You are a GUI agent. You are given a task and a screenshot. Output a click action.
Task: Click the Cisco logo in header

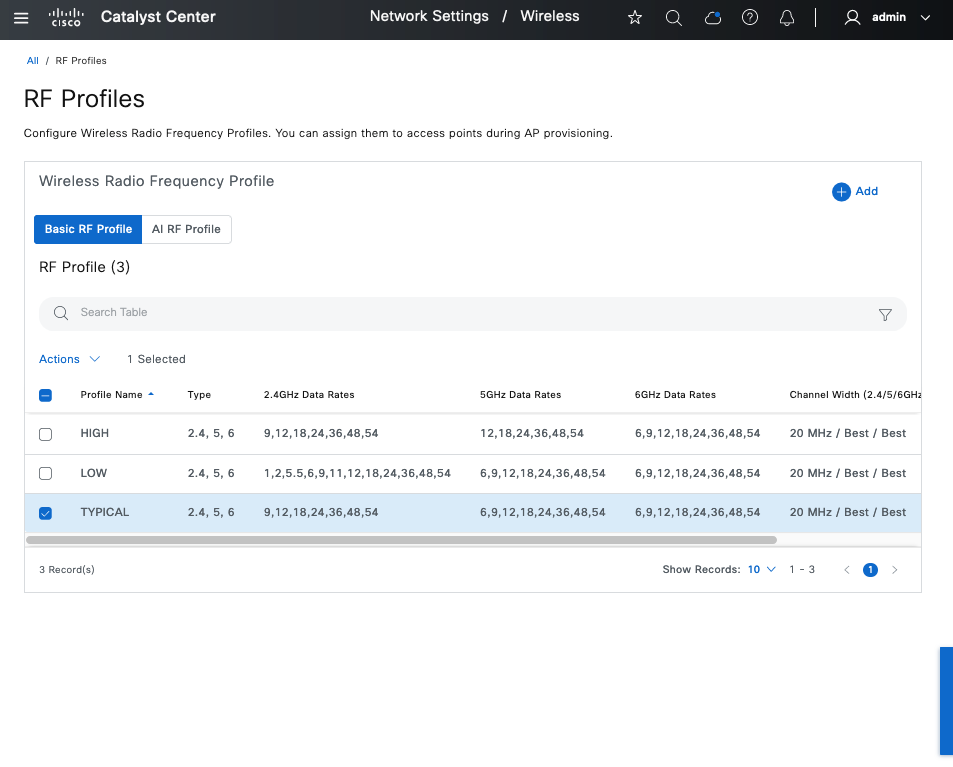[x=65, y=17]
